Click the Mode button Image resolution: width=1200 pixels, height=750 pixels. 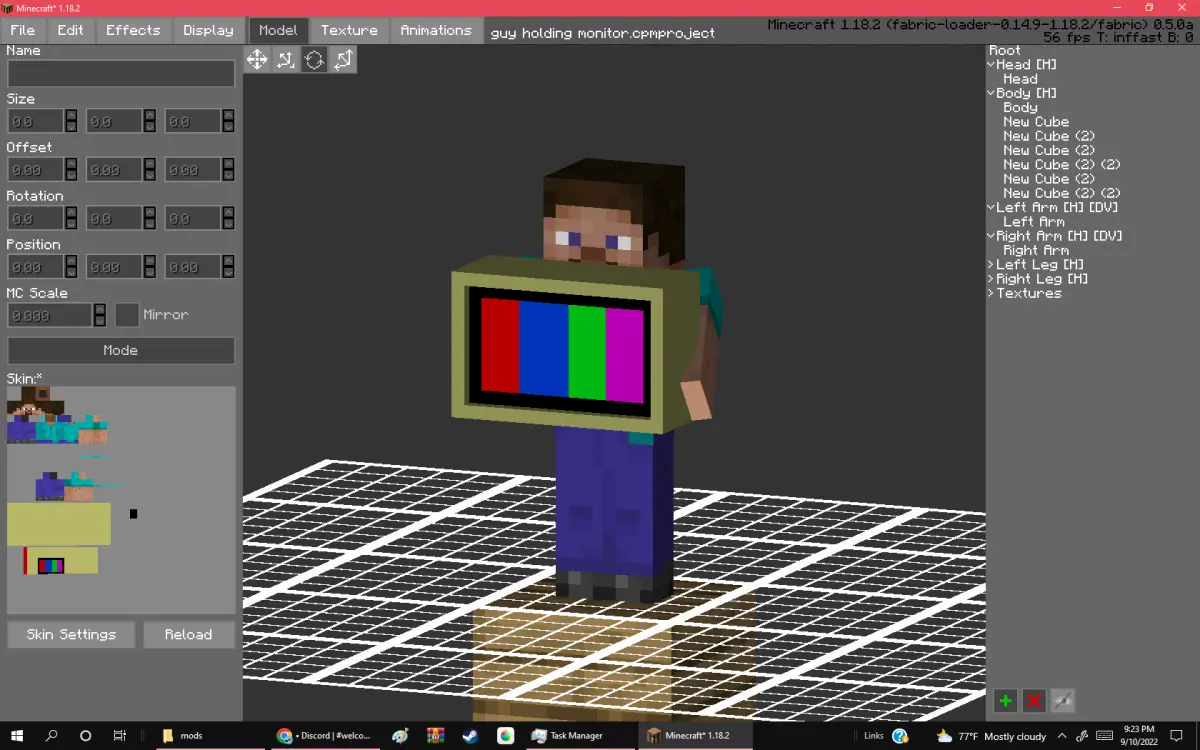tap(121, 351)
